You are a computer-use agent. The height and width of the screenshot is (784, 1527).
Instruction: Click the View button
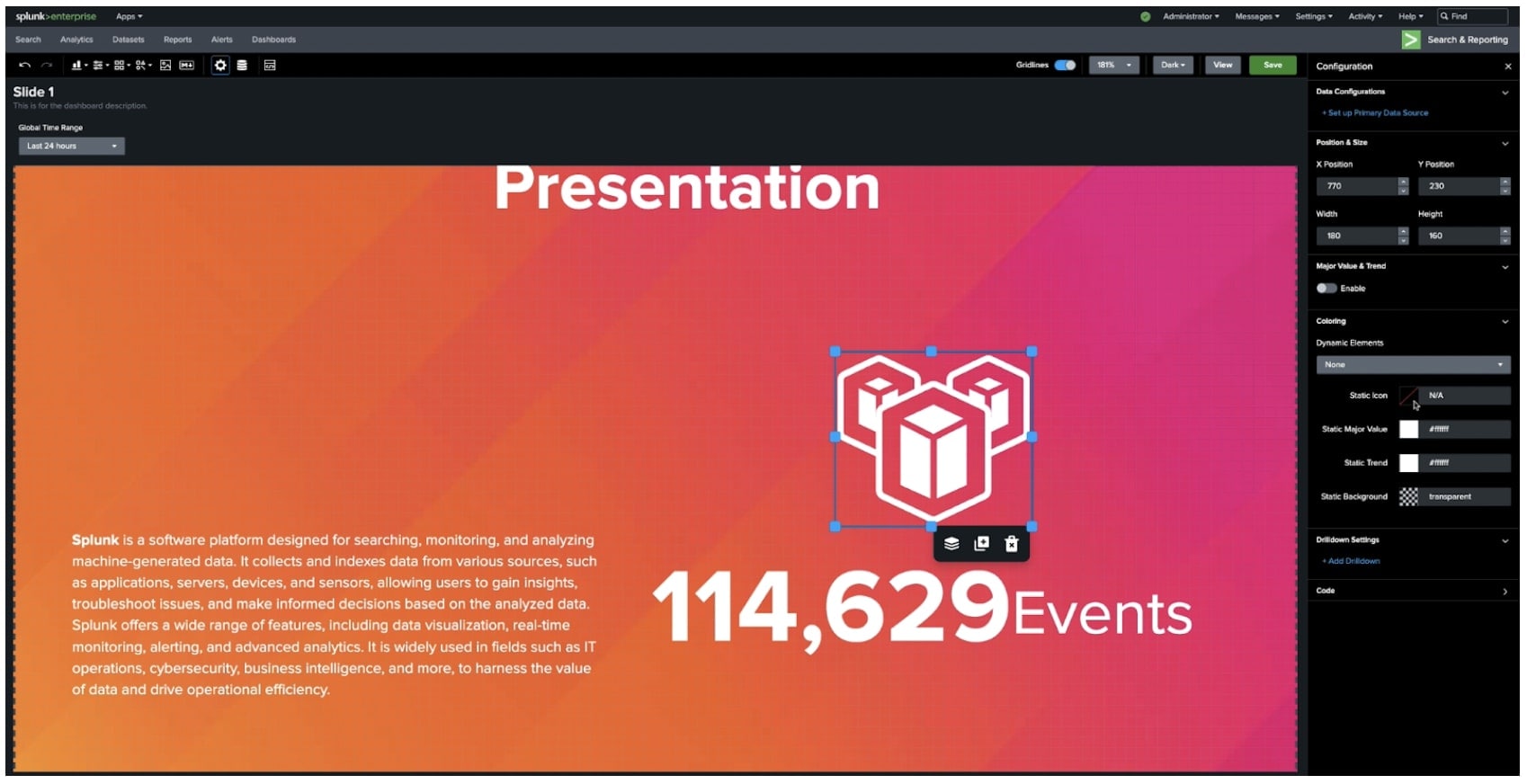[1223, 65]
